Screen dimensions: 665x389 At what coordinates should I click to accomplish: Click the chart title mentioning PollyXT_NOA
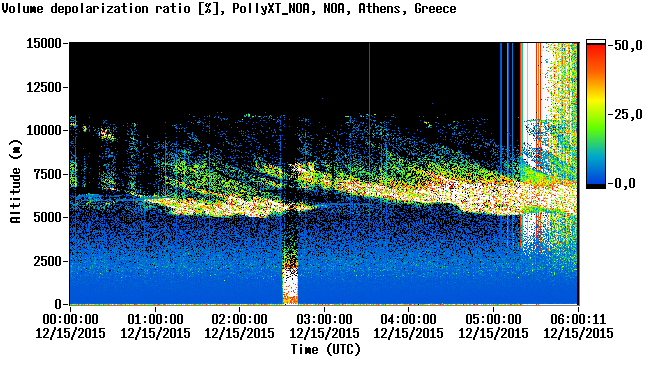(x=229, y=8)
